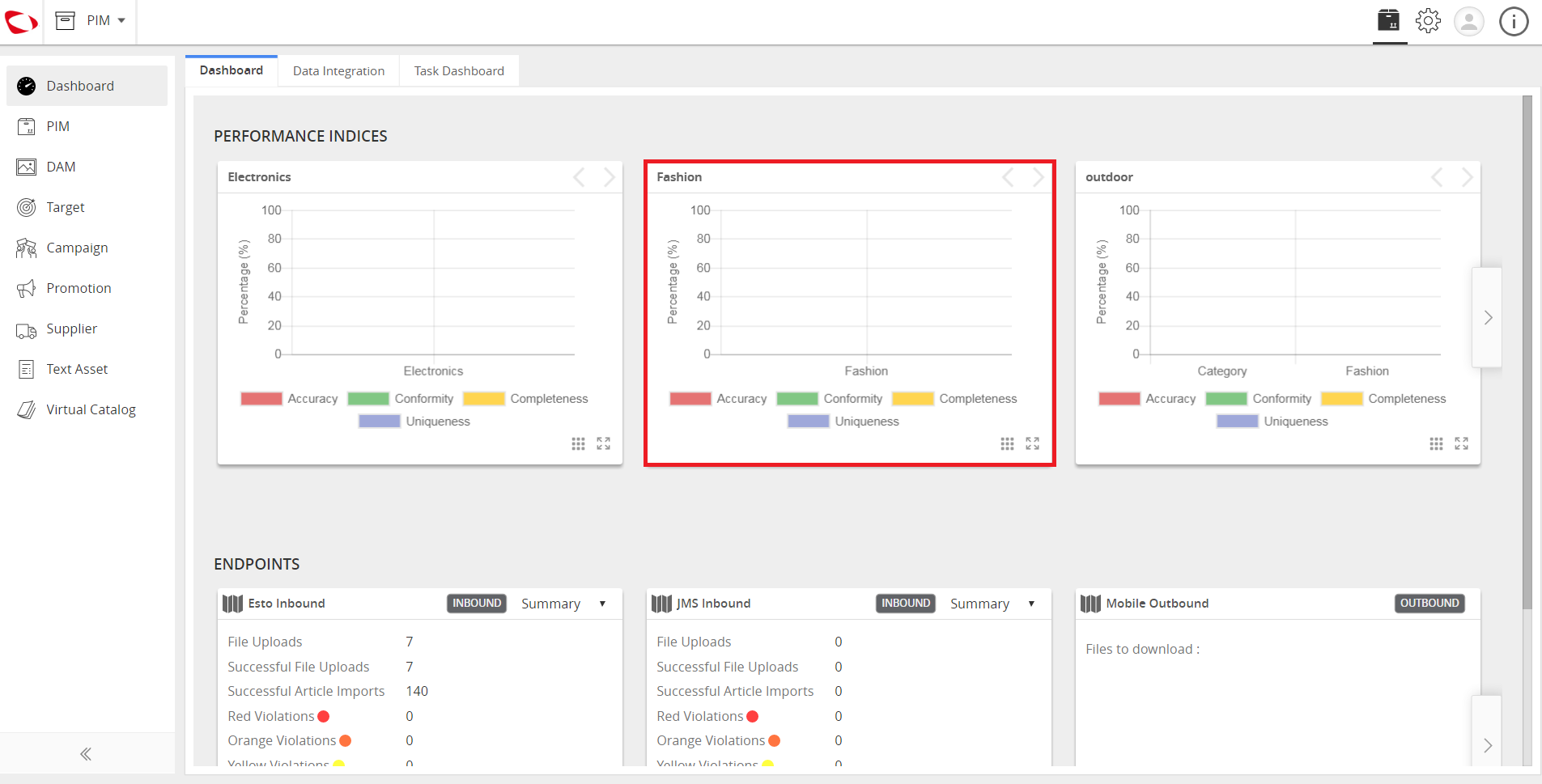Open grid view icon on outdoor card
The image size is (1542, 784).
point(1436,443)
